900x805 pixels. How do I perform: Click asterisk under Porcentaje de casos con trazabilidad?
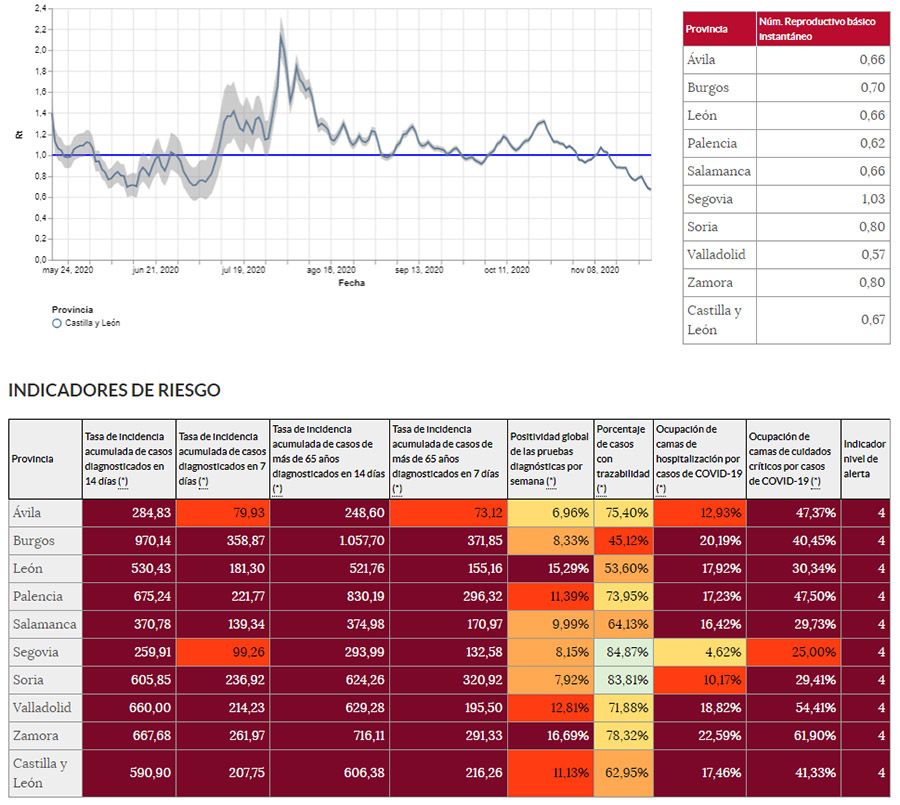pos(601,489)
